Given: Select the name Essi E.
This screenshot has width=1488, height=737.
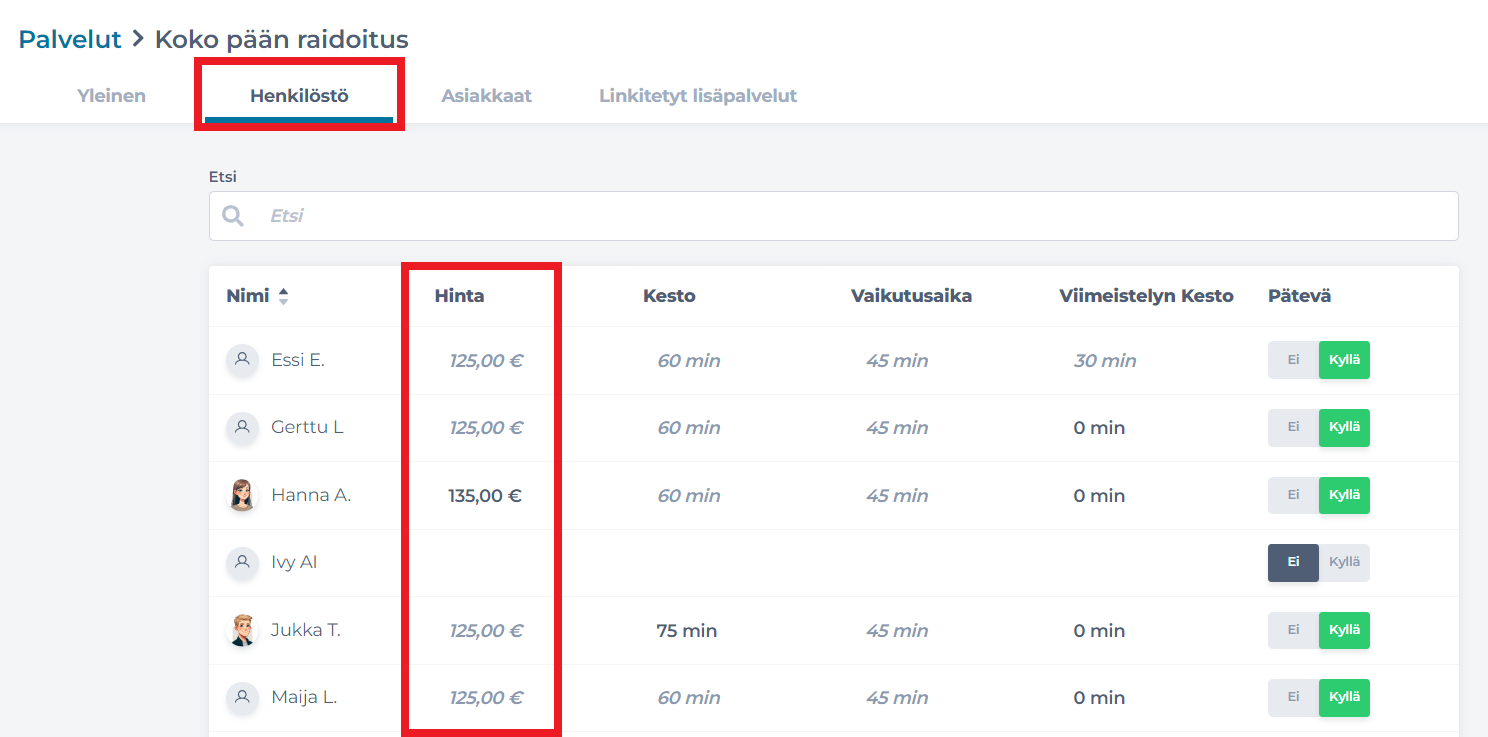Looking at the screenshot, I should (298, 360).
